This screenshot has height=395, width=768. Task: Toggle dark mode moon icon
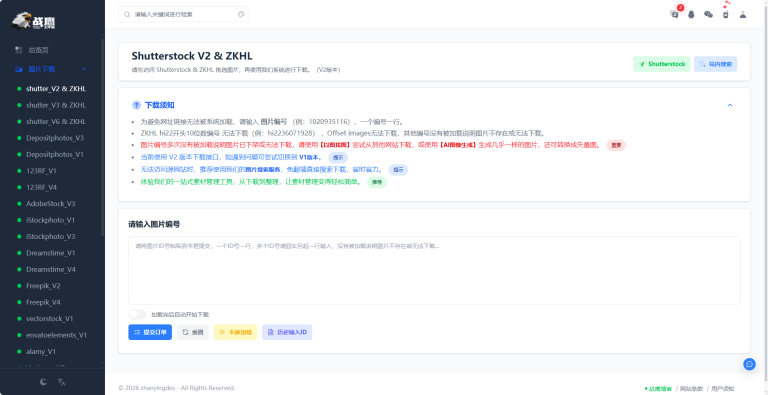44,381
